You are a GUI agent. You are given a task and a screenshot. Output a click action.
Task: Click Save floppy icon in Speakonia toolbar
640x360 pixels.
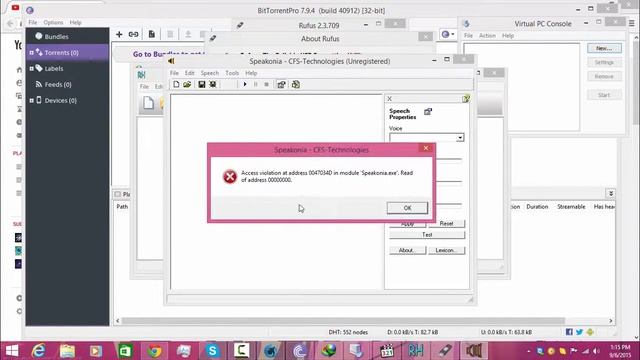click(202, 84)
